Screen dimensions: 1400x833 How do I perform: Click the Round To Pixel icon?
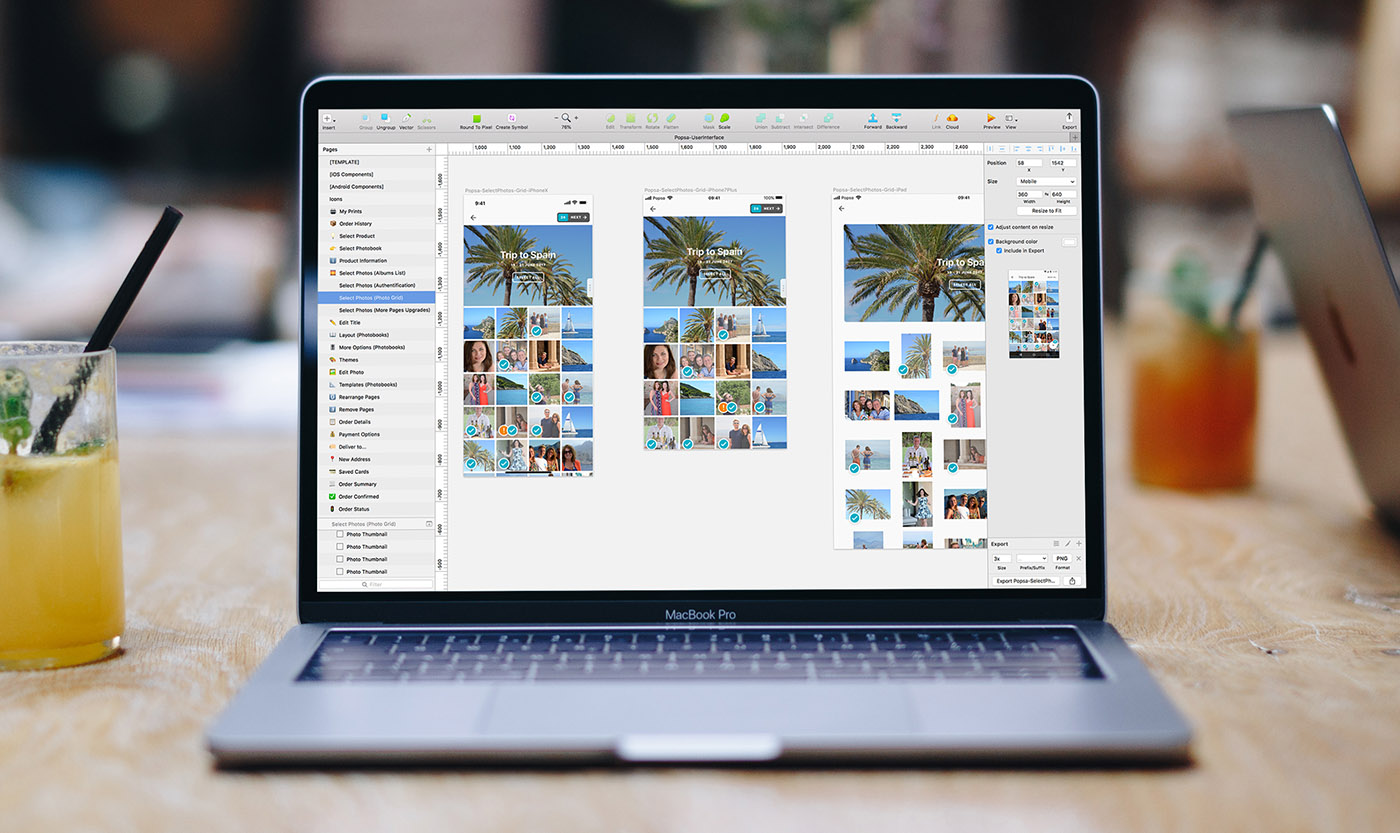[x=476, y=118]
